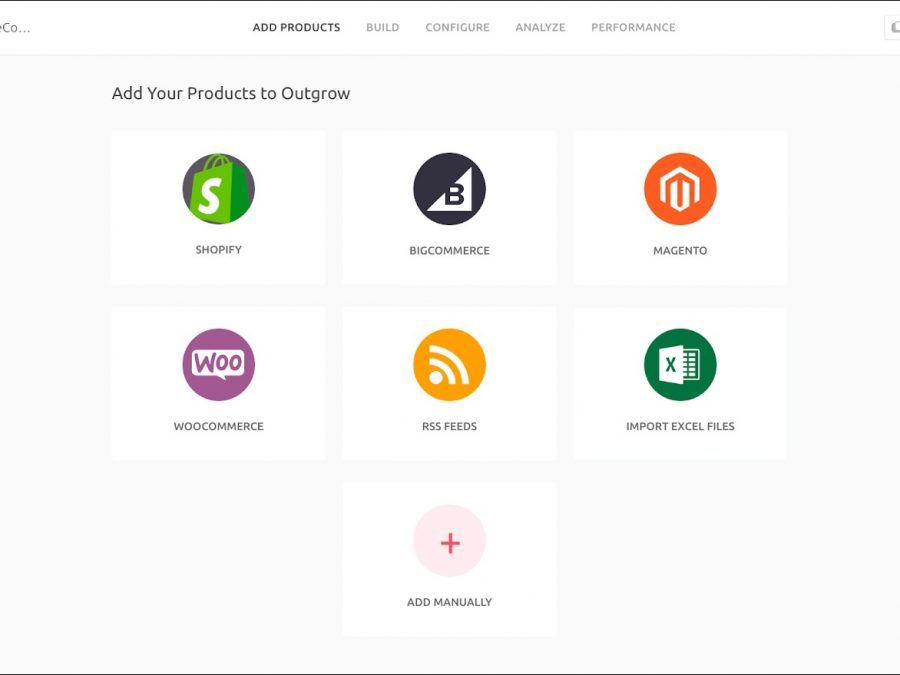900x675 pixels.
Task: Click the MAGENTO text label
Action: pyautogui.click(x=680, y=251)
